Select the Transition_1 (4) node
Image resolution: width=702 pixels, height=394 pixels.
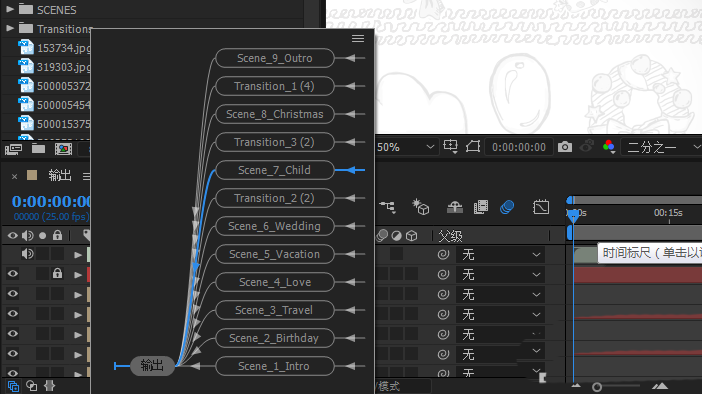coord(275,86)
